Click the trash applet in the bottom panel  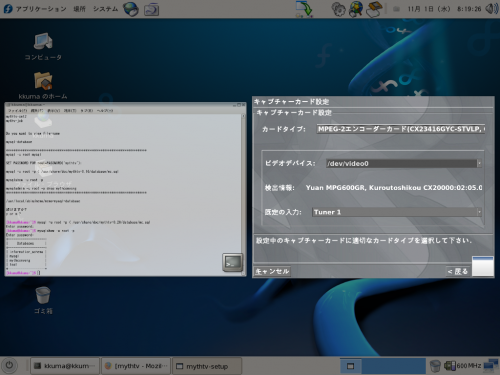[x=435, y=366]
